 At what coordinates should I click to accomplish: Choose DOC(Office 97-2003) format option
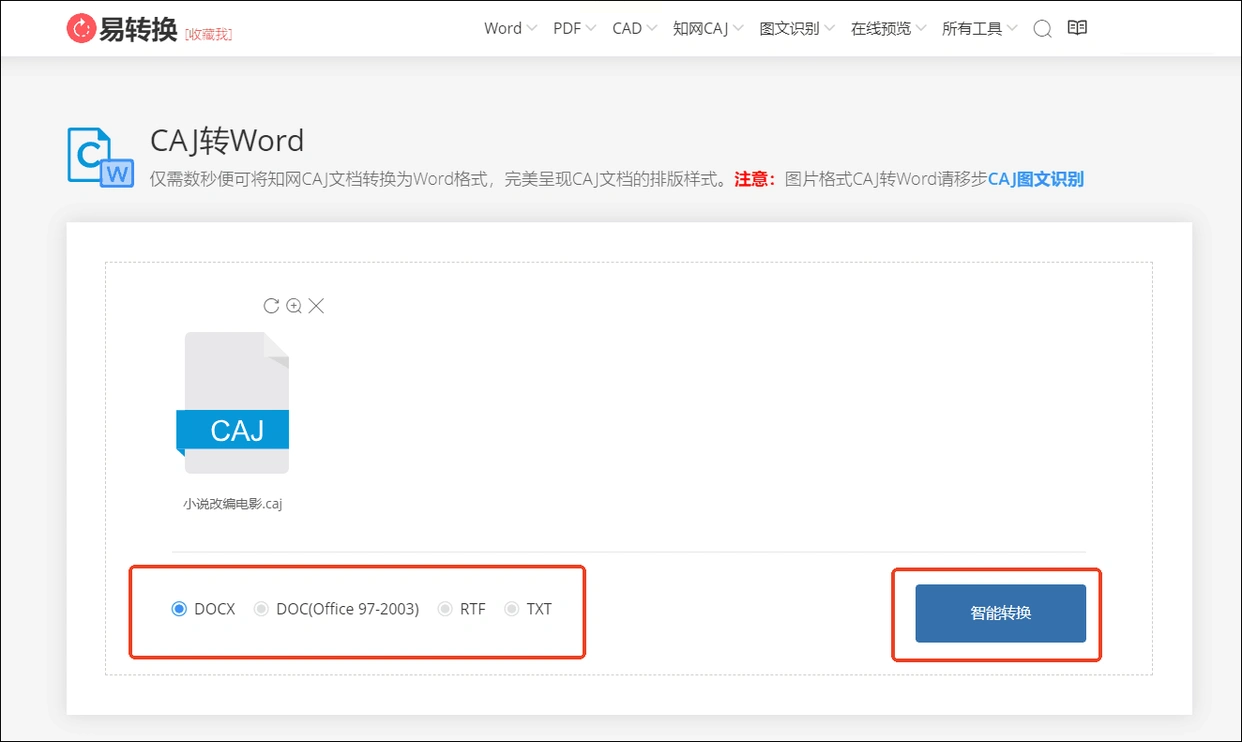pyautogui.click(x=336, y=609)
